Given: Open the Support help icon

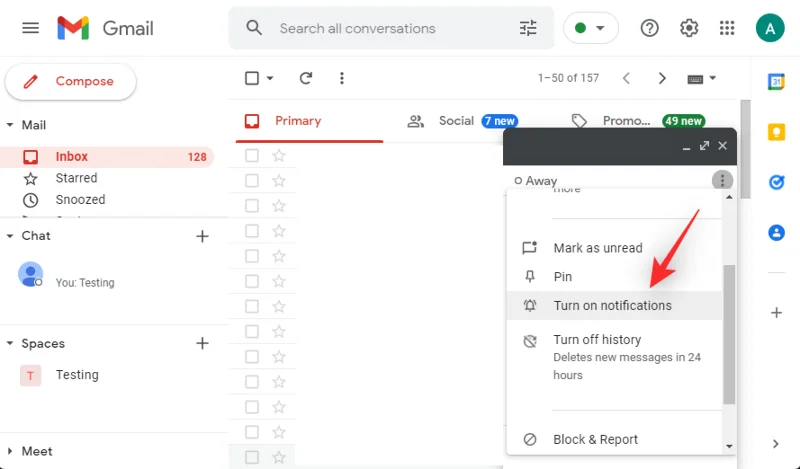Looking at the screenshot, I should coord(649,28).
